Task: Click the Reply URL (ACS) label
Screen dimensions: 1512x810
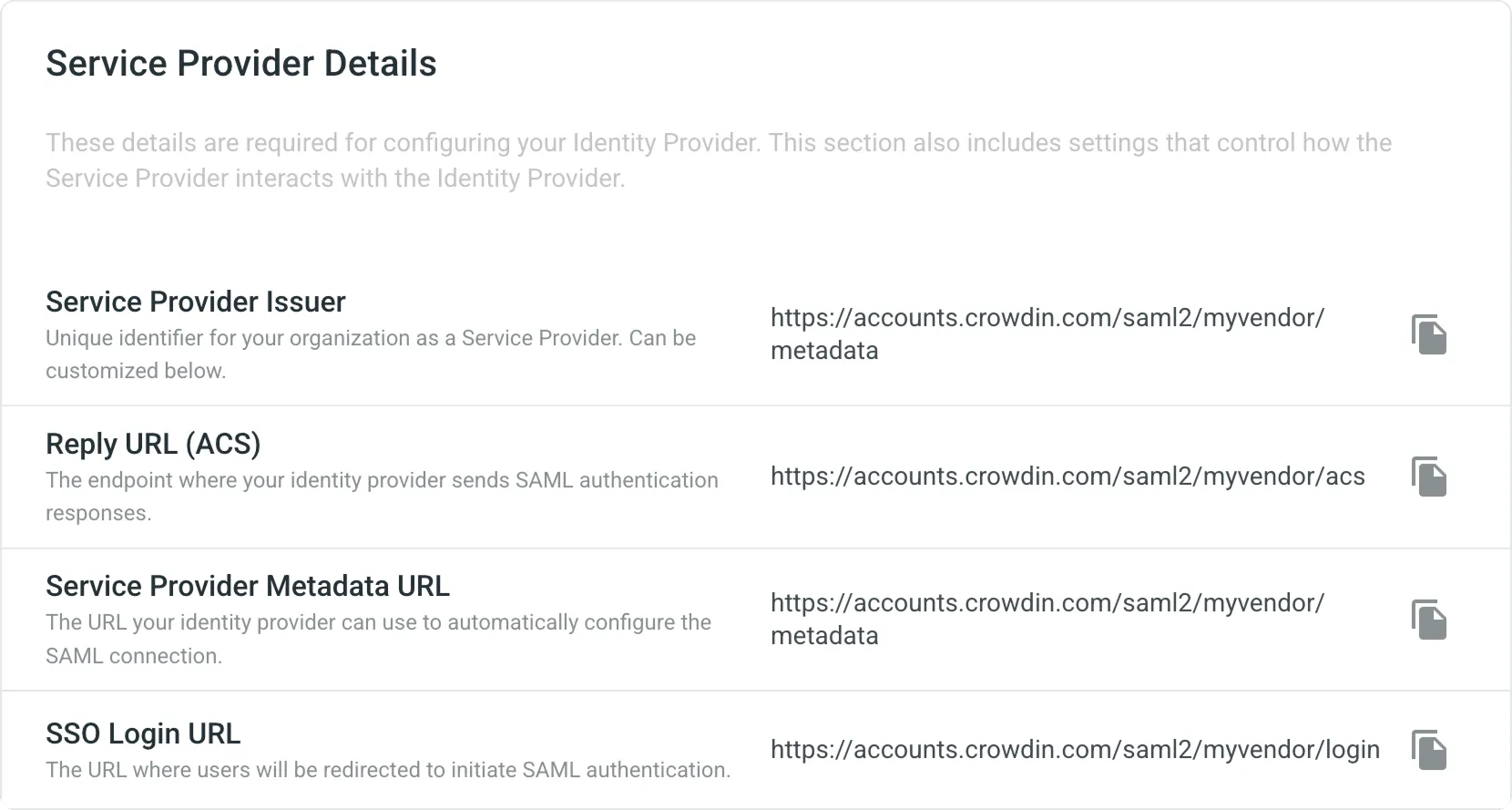Action: pyautogui.click(x=153, y=444)
